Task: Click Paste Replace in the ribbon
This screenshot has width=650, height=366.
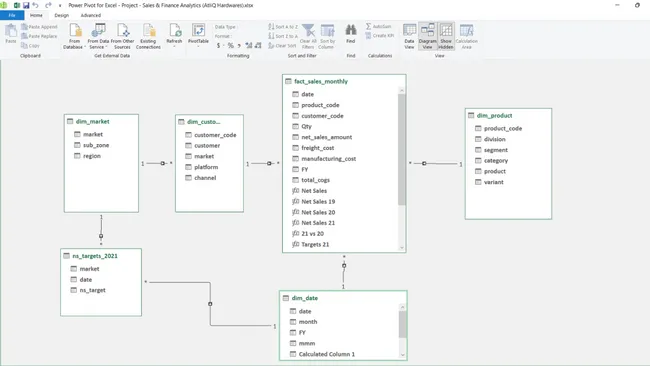Action: [x=39, y=36]
